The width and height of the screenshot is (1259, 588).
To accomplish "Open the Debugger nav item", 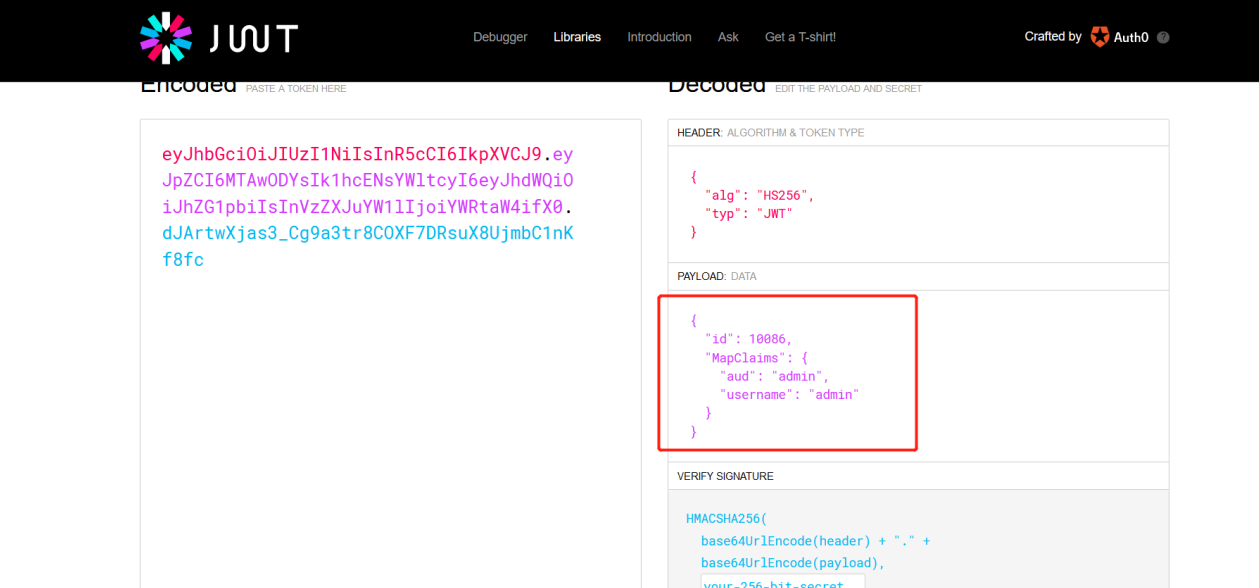I will pos(500,37).
